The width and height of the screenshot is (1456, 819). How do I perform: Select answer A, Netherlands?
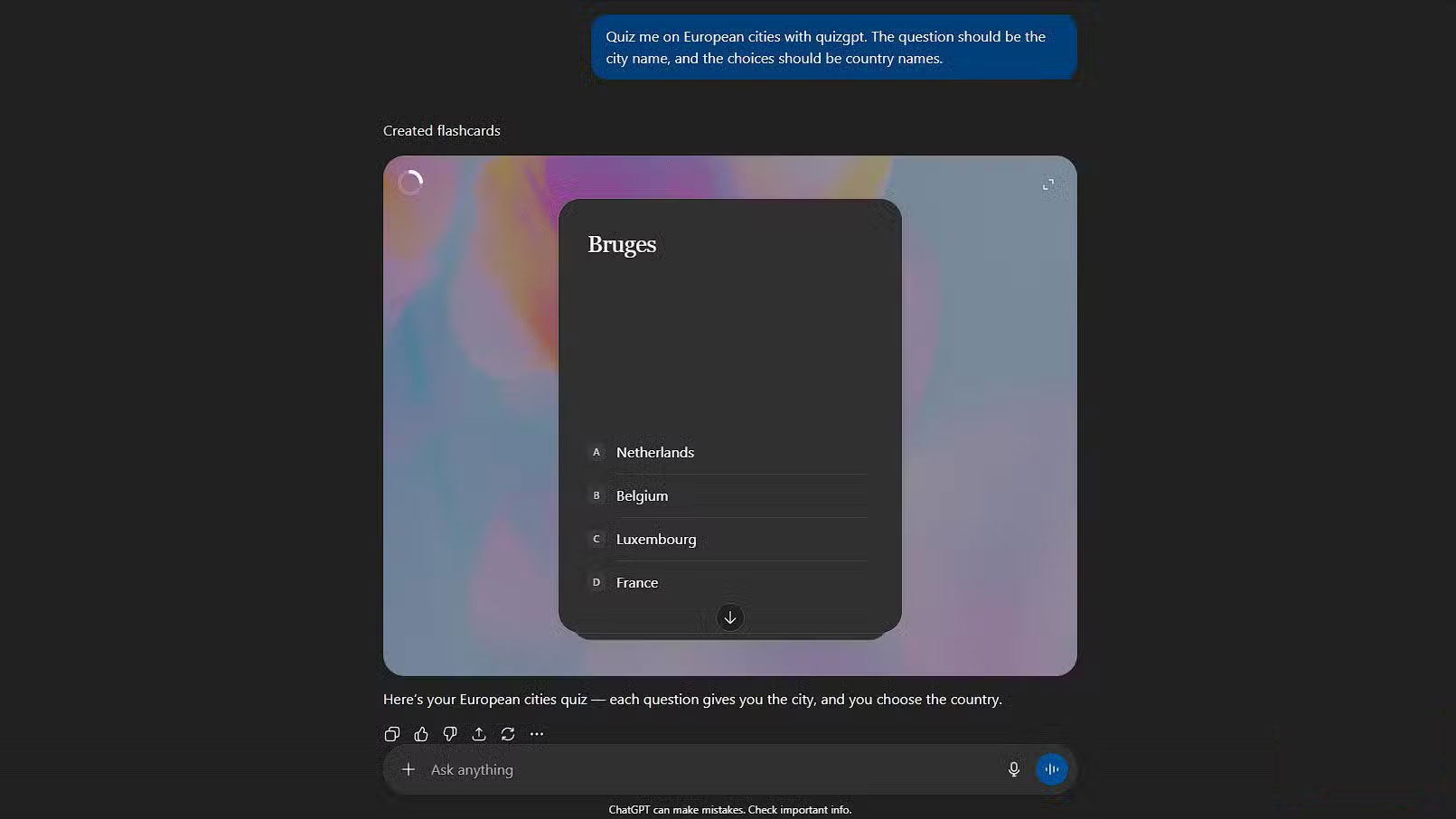tap(654, 452)
